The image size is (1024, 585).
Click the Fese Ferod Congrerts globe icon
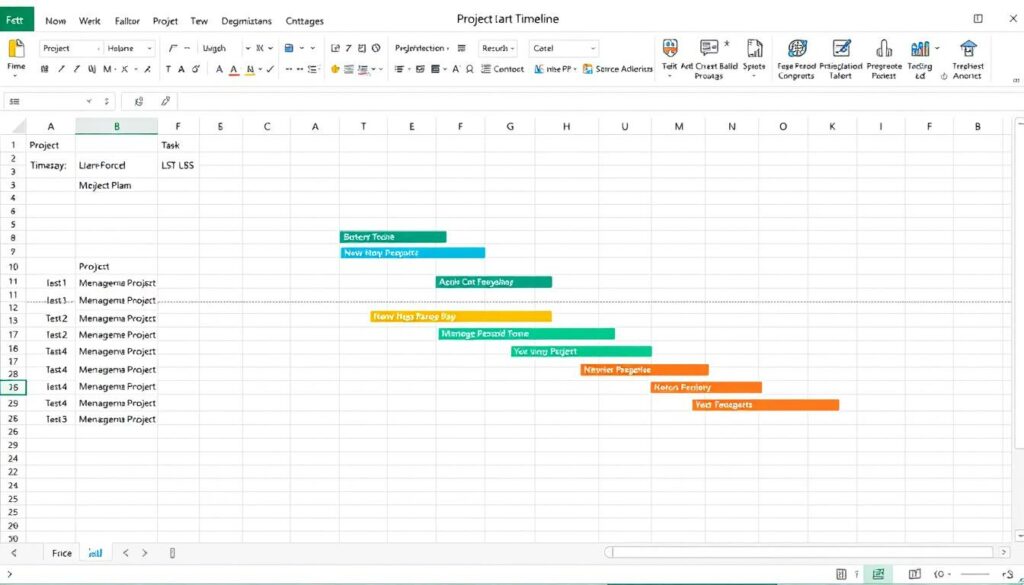point(796,48)
